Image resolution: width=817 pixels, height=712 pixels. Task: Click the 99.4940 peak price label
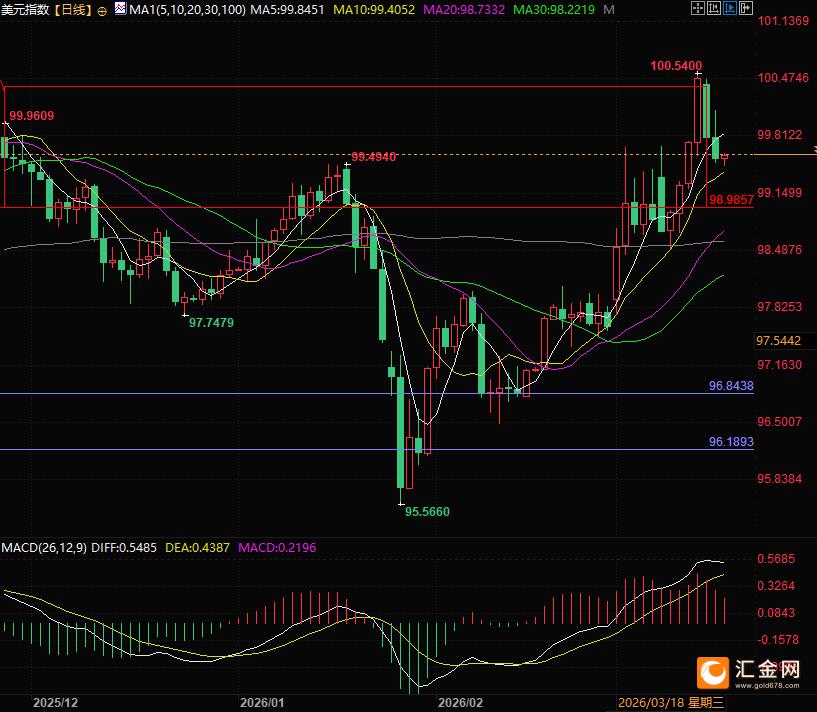tap(374, 156)
